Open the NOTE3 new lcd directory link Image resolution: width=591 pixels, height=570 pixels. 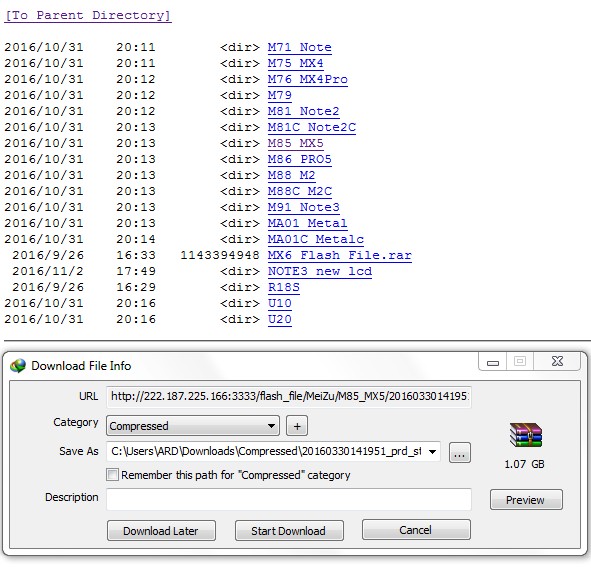pyautogui.click(x=320, y=271)
